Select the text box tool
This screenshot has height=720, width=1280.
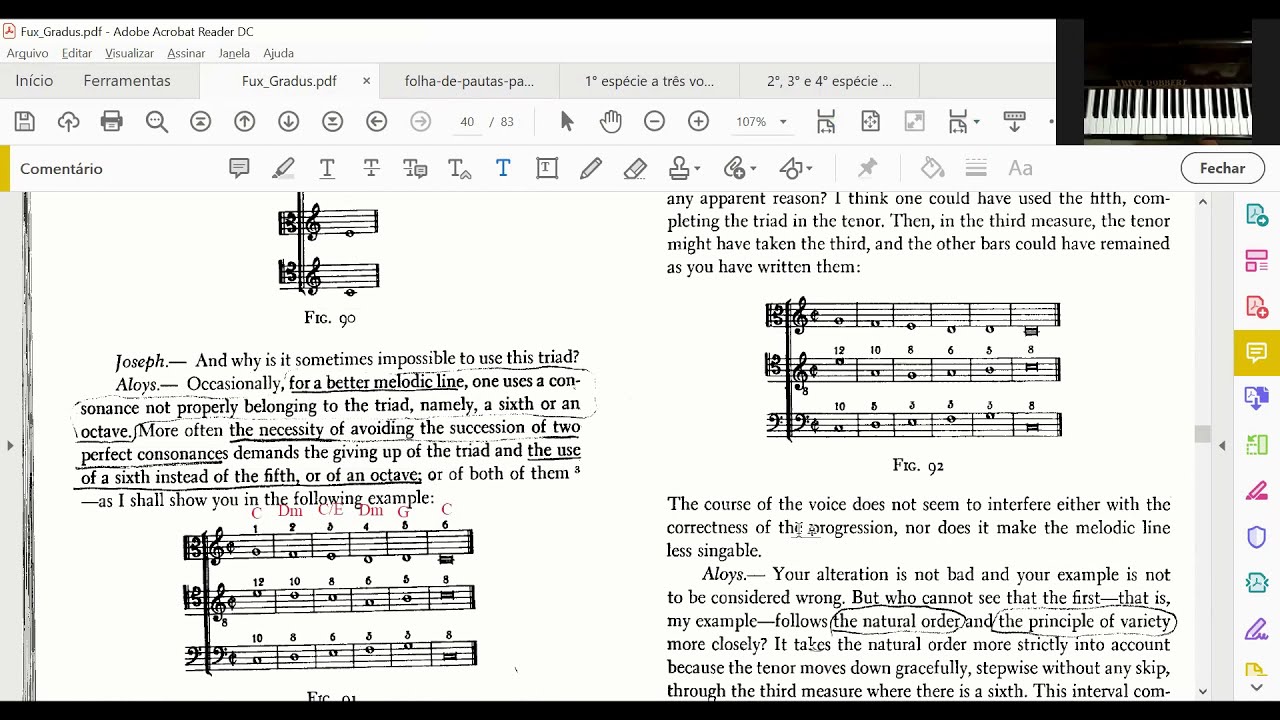pyautogui.click(x=547, y=168)
